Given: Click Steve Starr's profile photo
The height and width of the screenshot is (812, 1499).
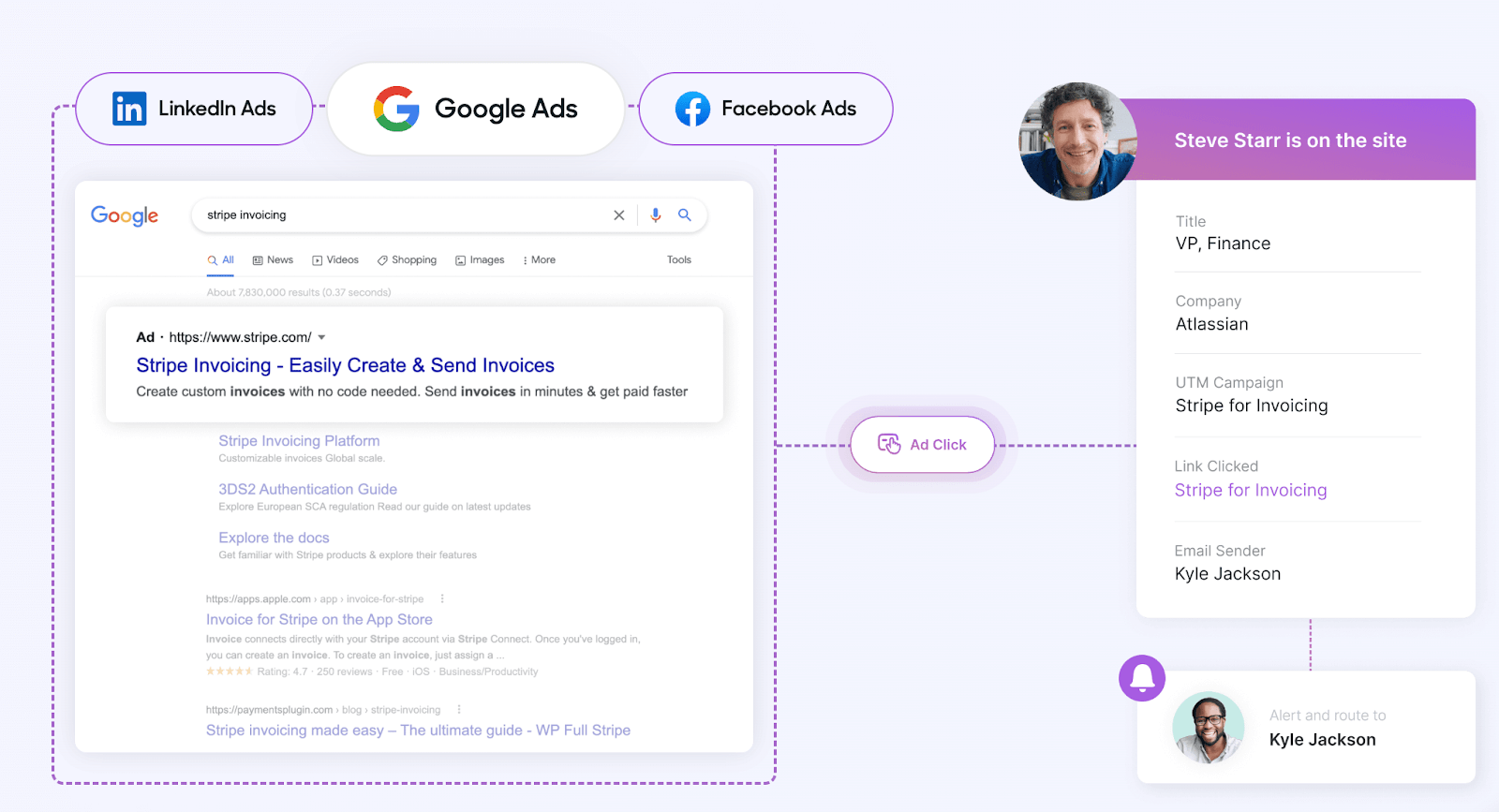Looking at the screenshot, I should pyautogui.click(x=1077, y=140).
